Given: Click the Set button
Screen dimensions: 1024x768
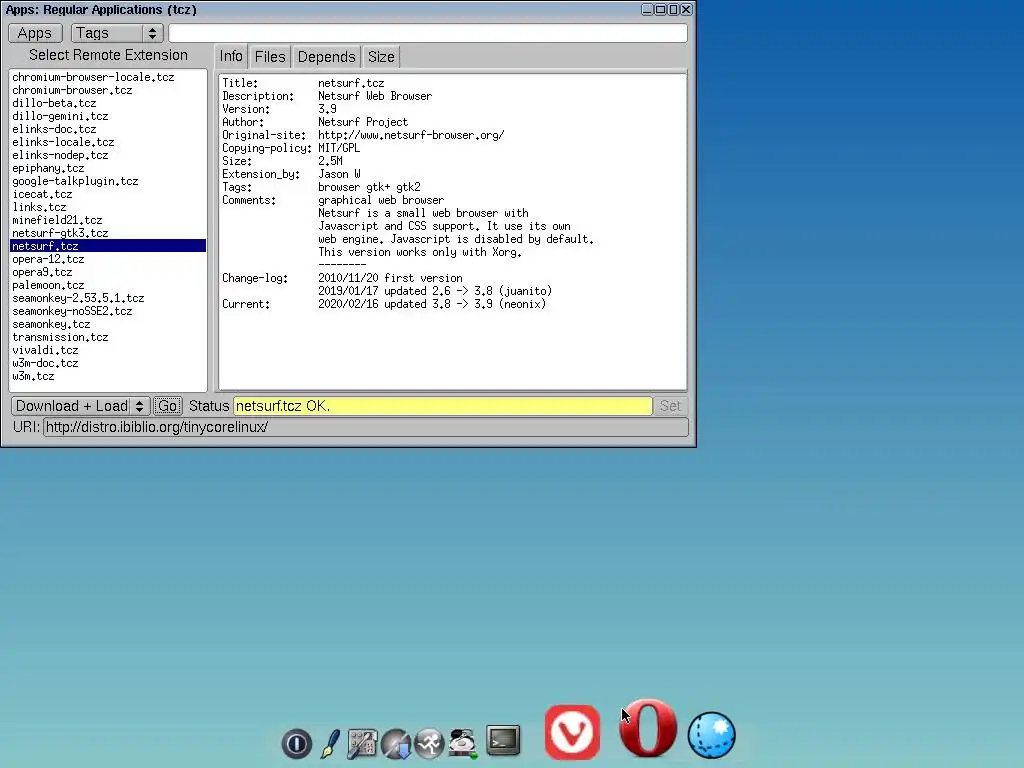Looking at the screenshot, I should pyautogui.click(x=670, y=406).
